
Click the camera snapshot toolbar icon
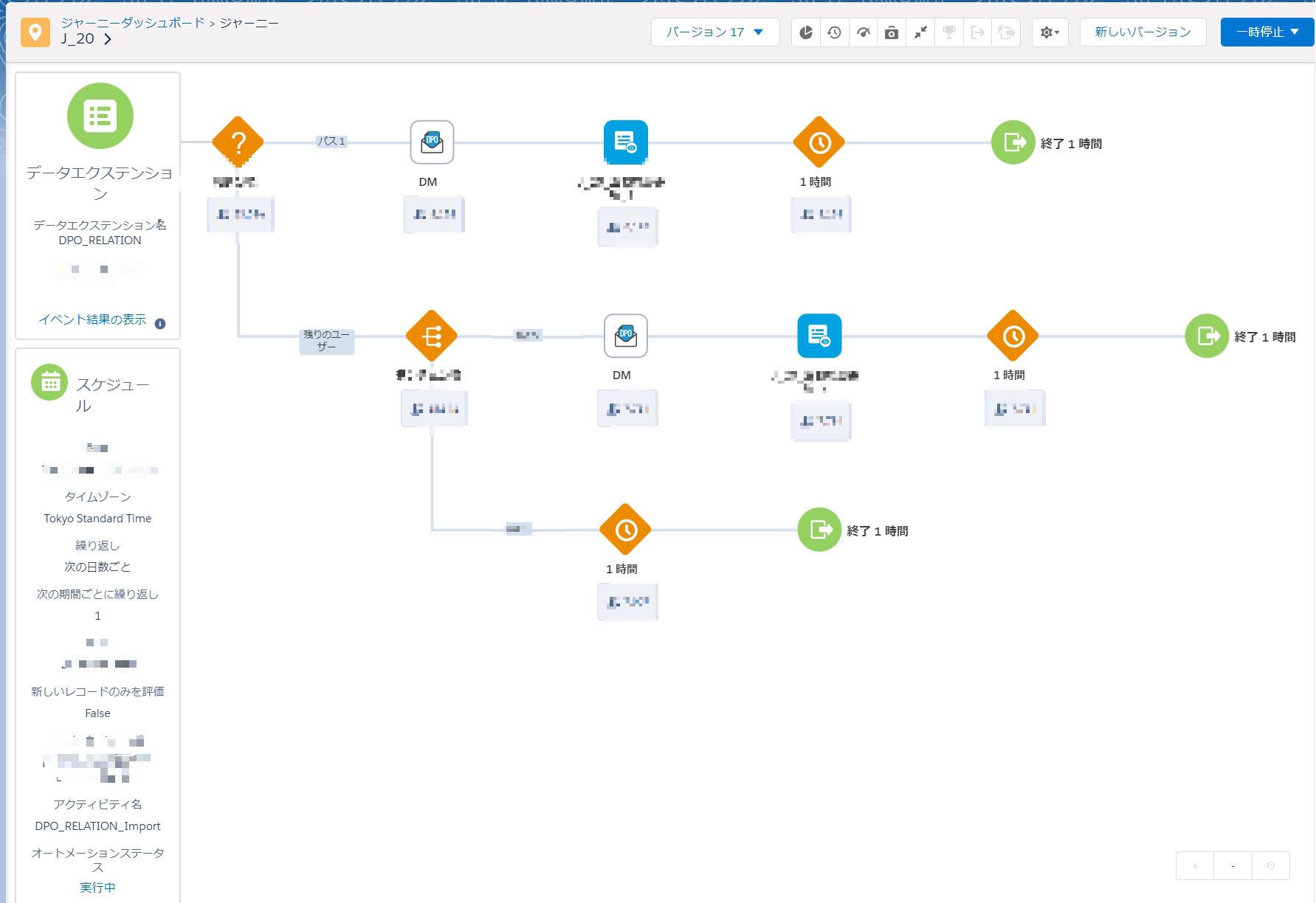[892, 32]
